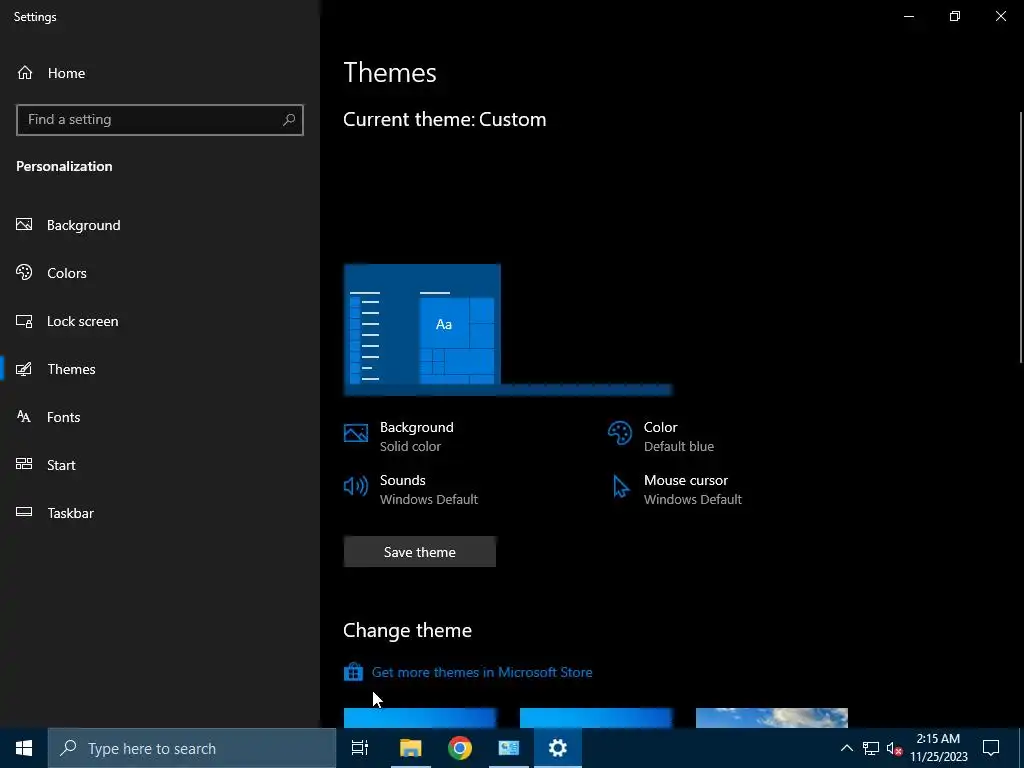Launch Google Chrome from the taskbar
The width and height of the screenshot is (1024, 768).
(460, 748)
